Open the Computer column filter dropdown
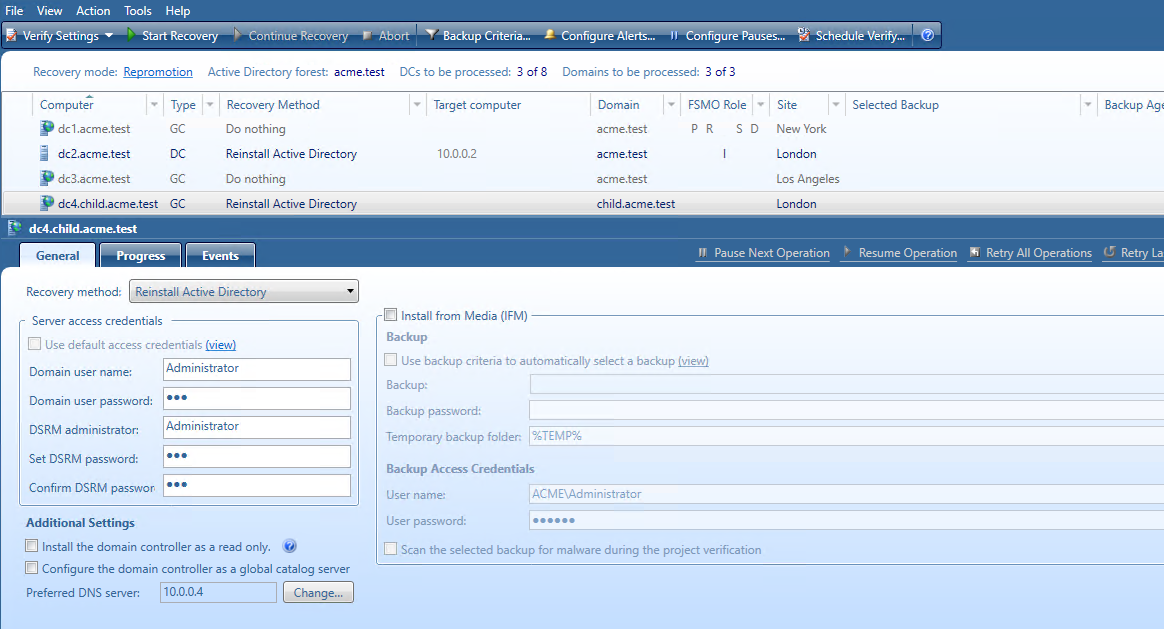 [x=154, y=105]
